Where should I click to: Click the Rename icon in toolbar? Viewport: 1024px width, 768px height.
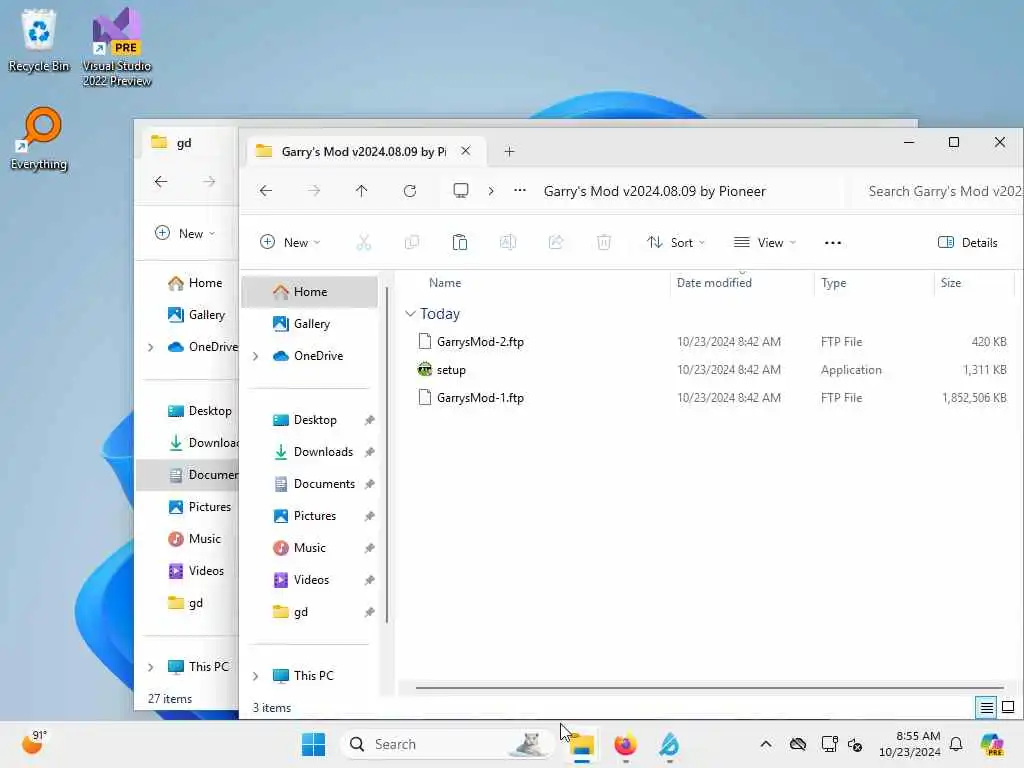coord(508,243)
